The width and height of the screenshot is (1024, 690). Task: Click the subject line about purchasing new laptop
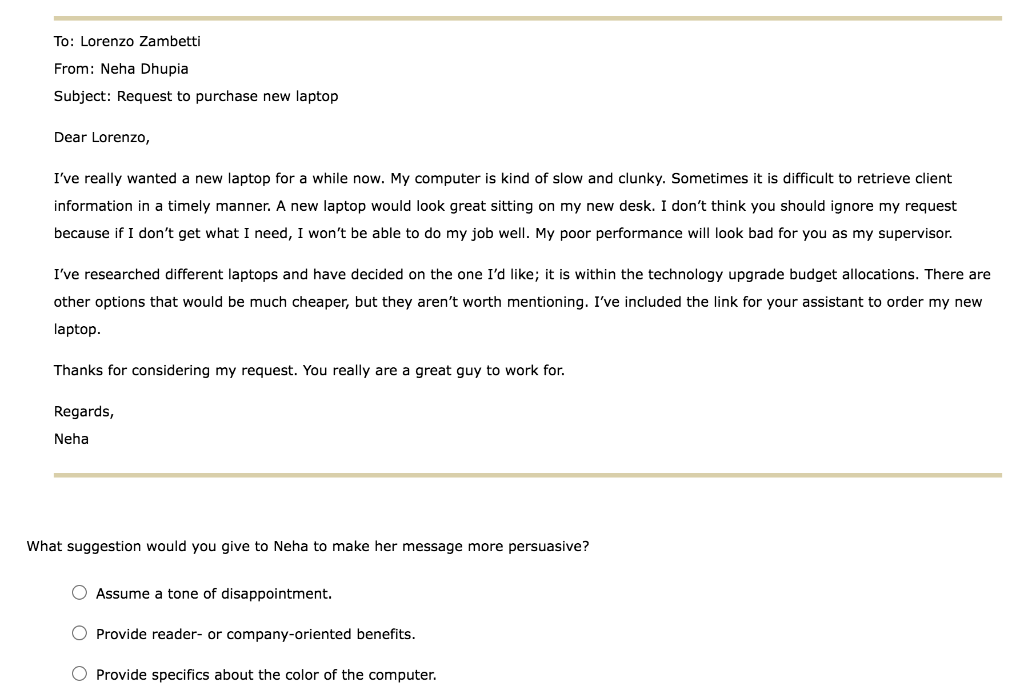click(196, 96)
